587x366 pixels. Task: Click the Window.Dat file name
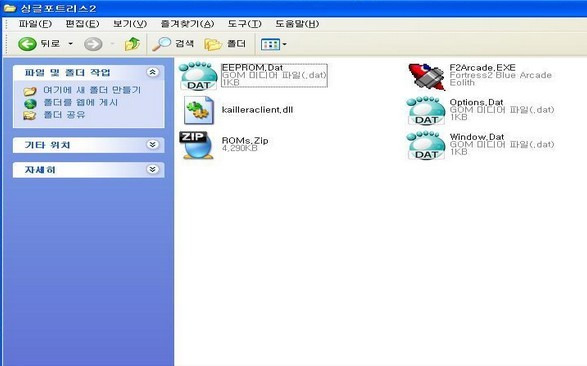[x=477, y=137]
